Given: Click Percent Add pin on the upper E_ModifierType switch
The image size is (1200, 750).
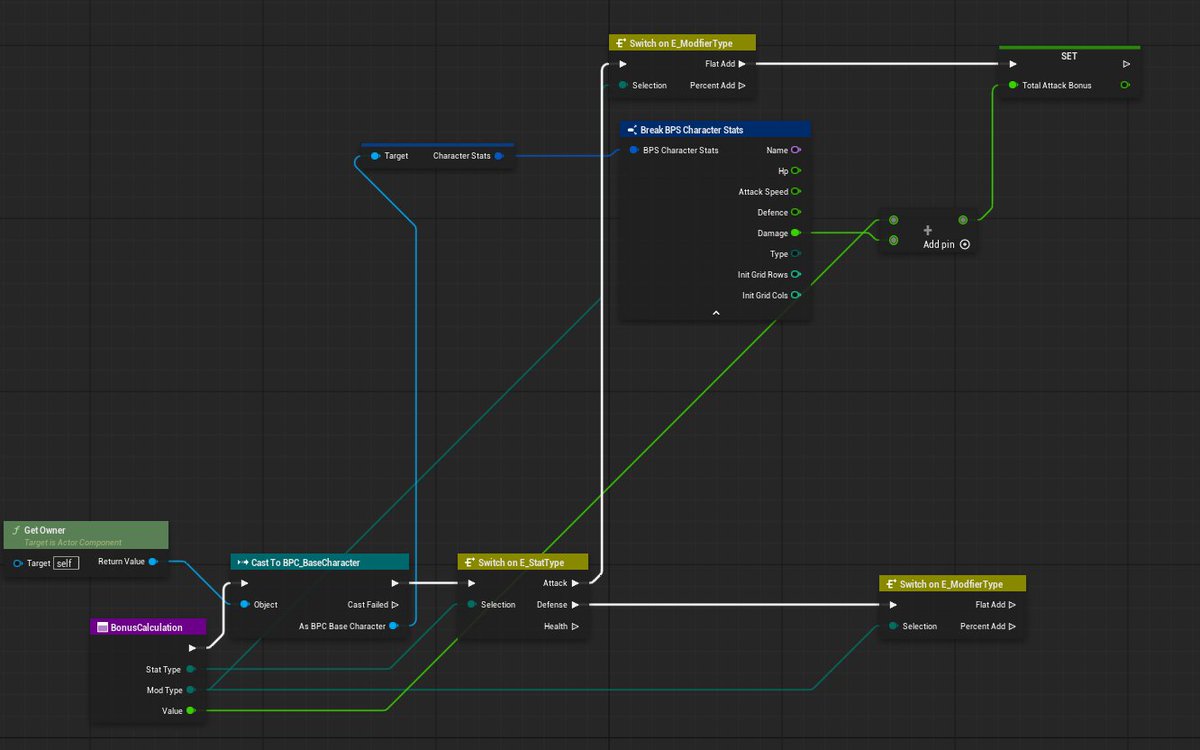Looking at the screenshot, I should coord(741,85).
